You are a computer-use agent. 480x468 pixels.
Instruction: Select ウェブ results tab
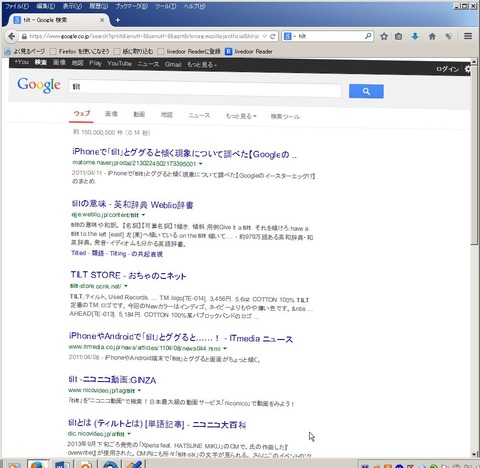coord(82,114)
